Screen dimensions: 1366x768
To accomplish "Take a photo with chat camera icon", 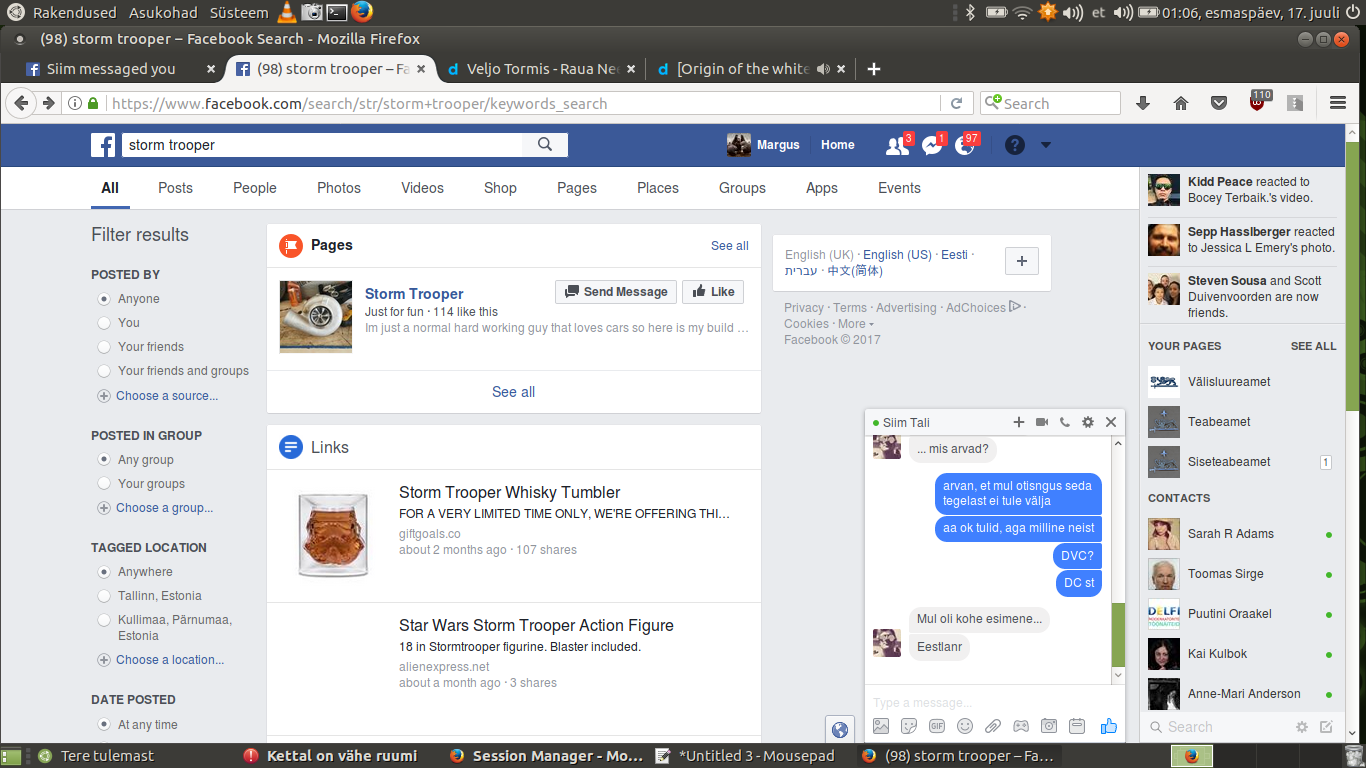I will coord(1049,727).
